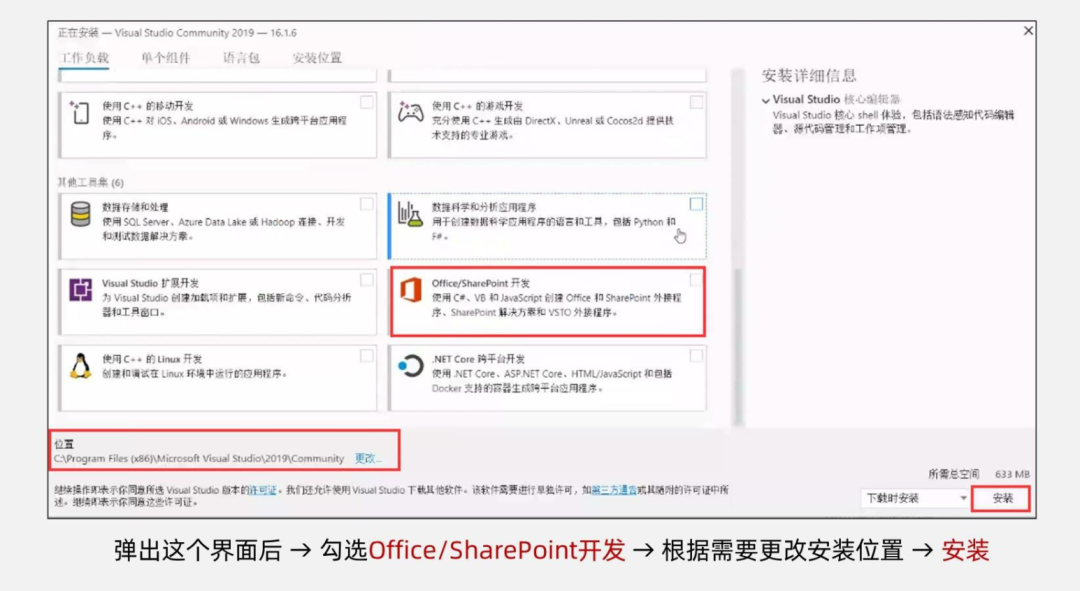Tick the data science and analytics checkbox
Screen dimensions: 1080x591
696,204
